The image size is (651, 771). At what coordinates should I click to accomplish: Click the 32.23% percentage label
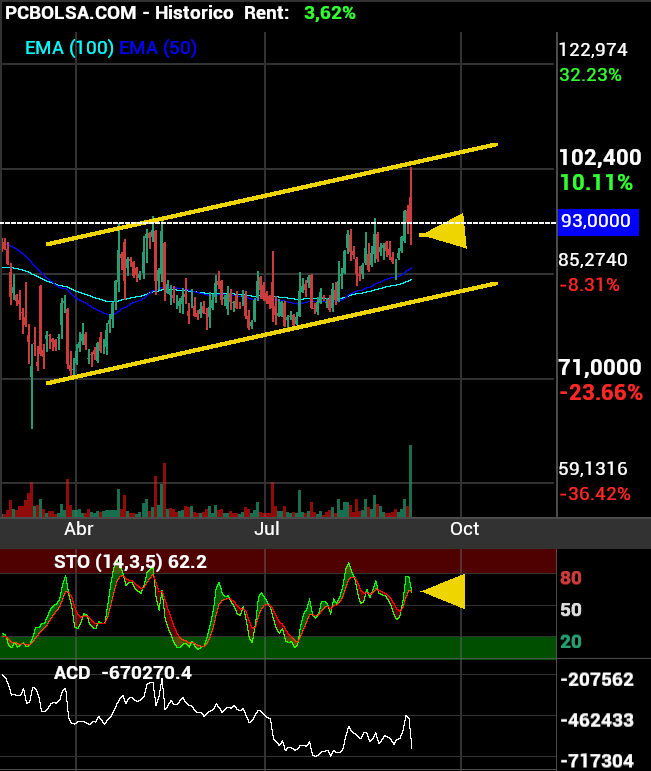(591, 75)
